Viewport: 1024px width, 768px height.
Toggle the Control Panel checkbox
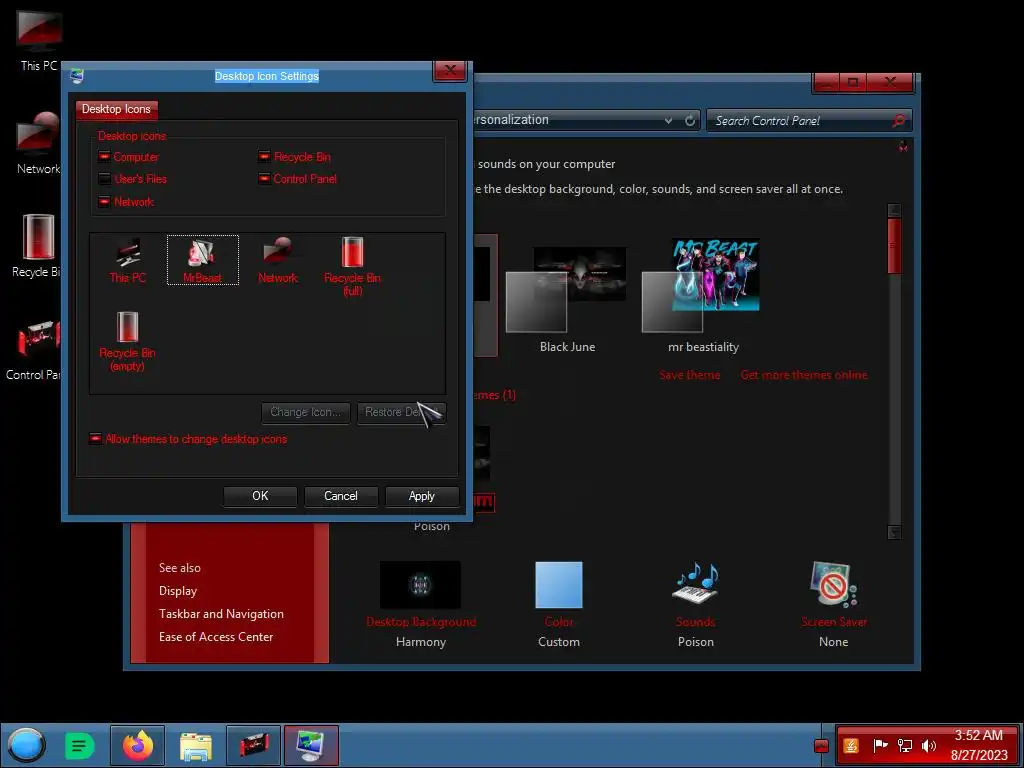pos(264,179)
